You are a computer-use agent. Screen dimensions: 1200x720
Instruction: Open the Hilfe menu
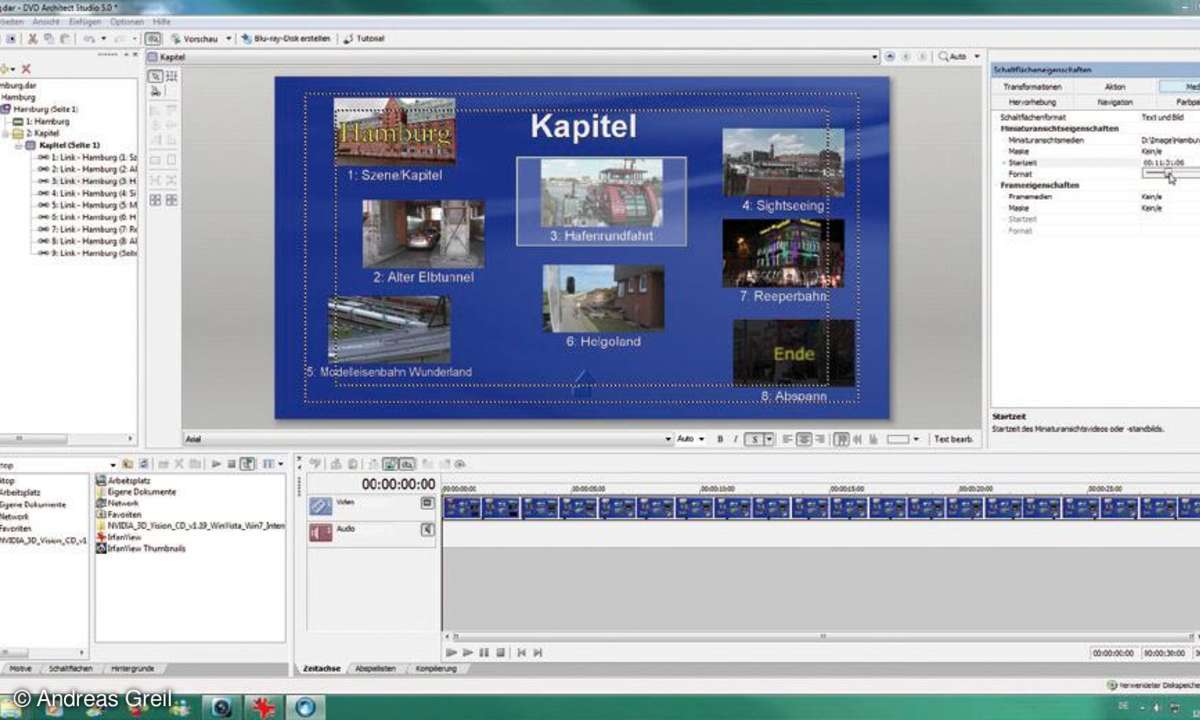click(x=162, y=21)
